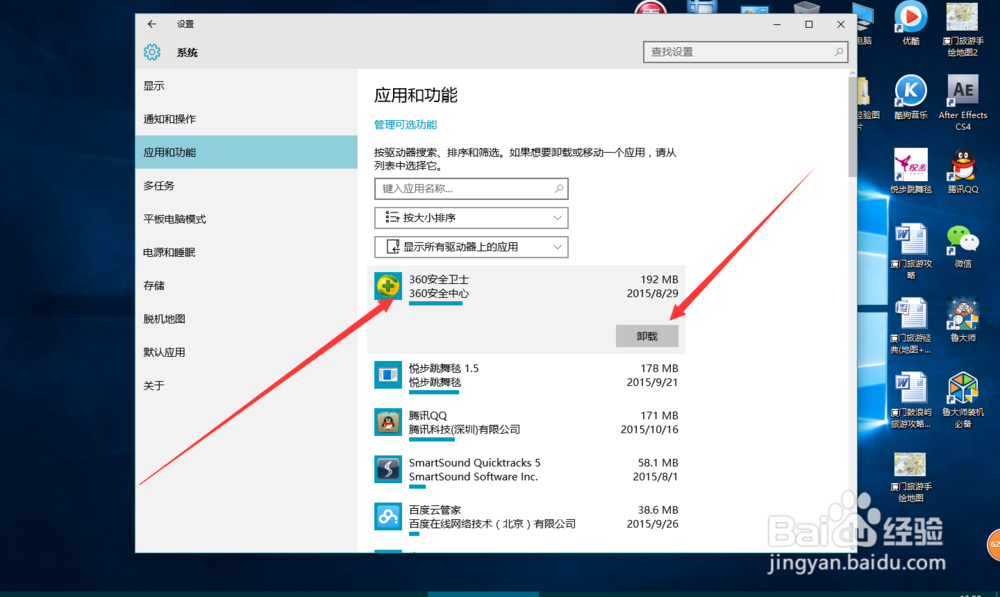Click the 键入应用名称 search box

tap(471, 188)
